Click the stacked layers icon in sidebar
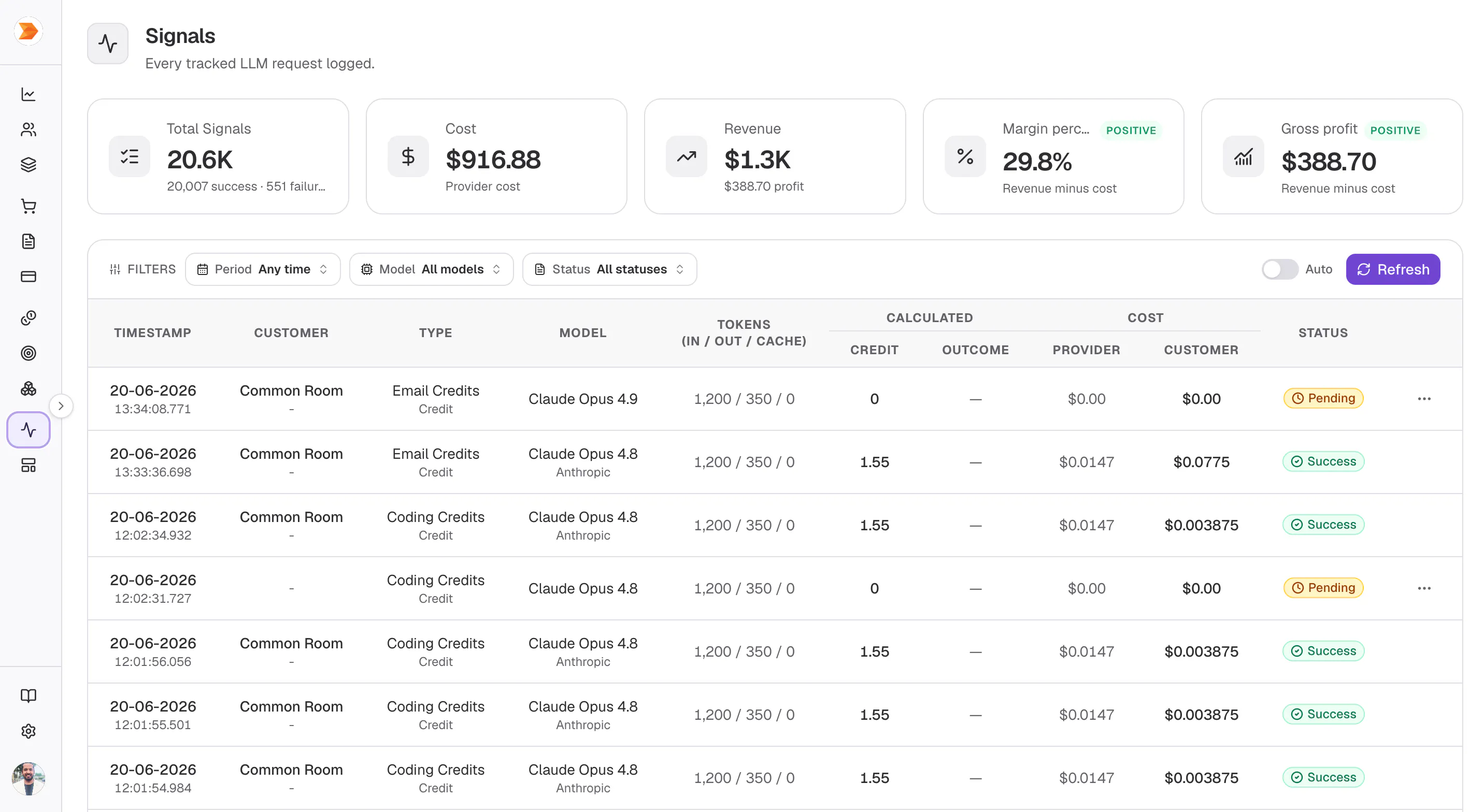Screen dimensions: 1484x812 28,165
